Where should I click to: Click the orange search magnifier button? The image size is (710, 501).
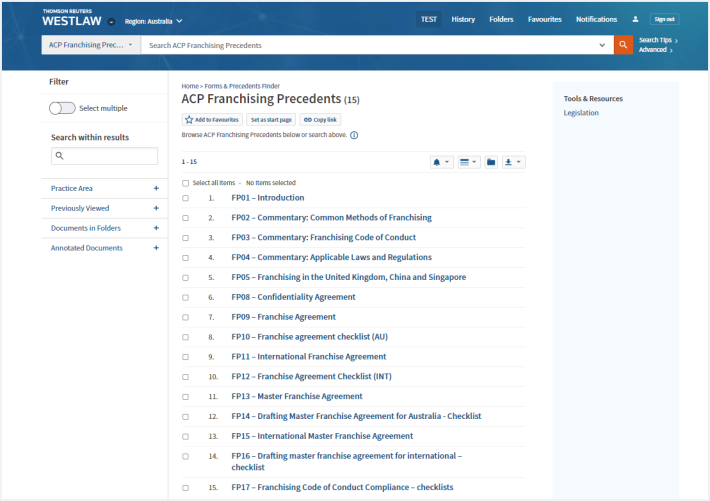(623, 45)
